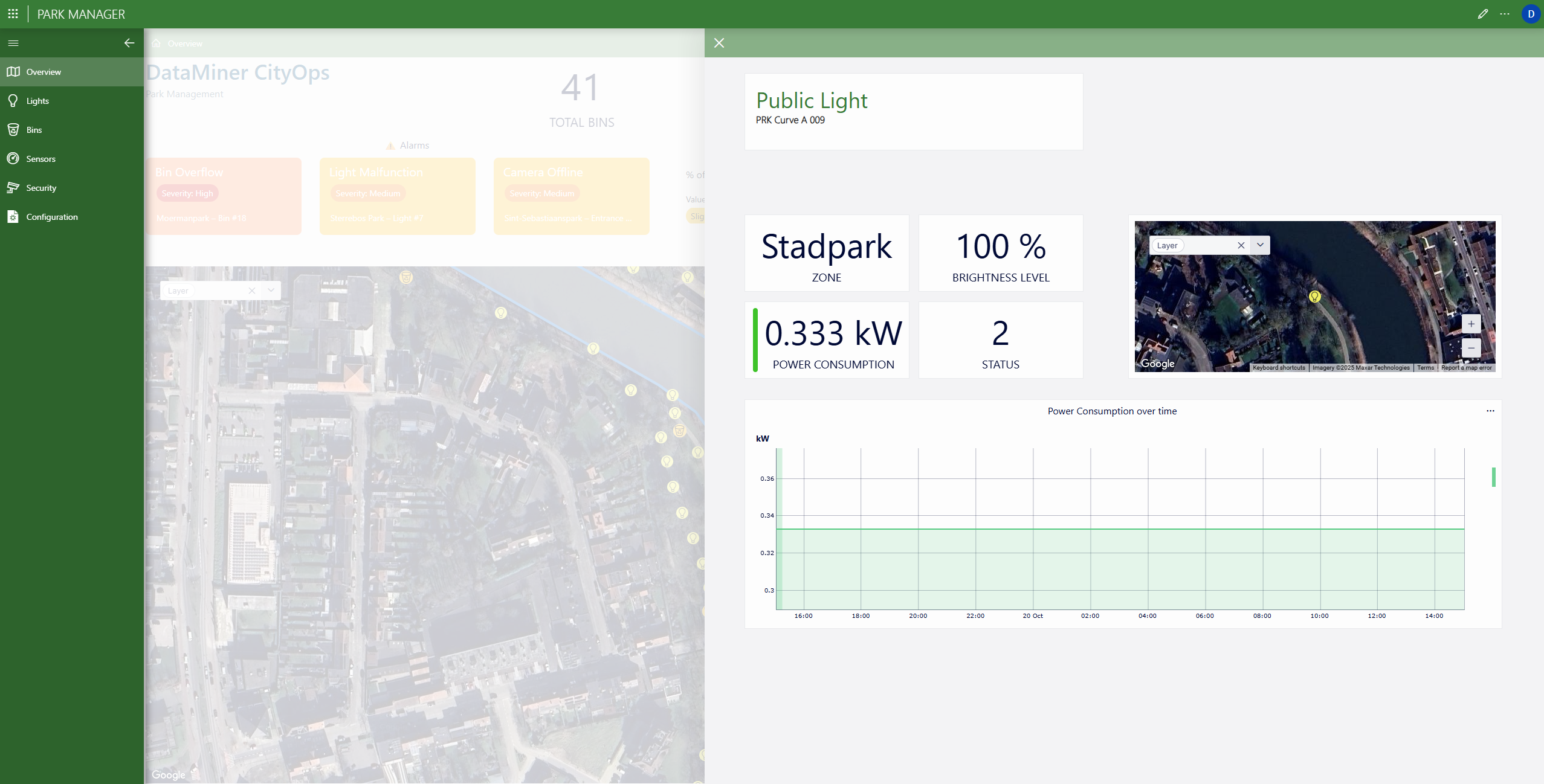Go to the Lights page
Viewport: 1544px width, 784px height.
pyautogui.click(x=37, y=101)
